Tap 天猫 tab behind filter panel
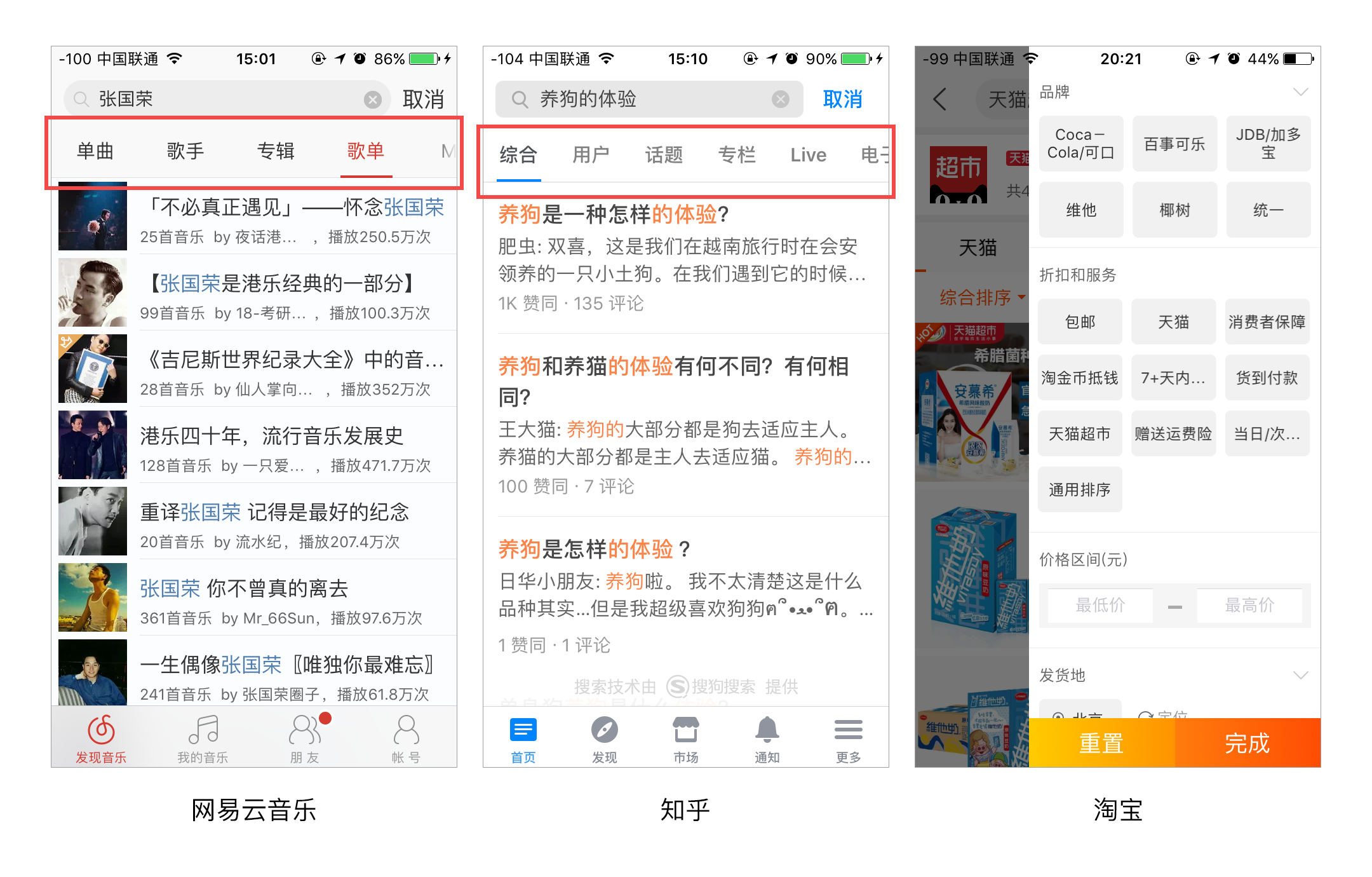 coord(977,247)
